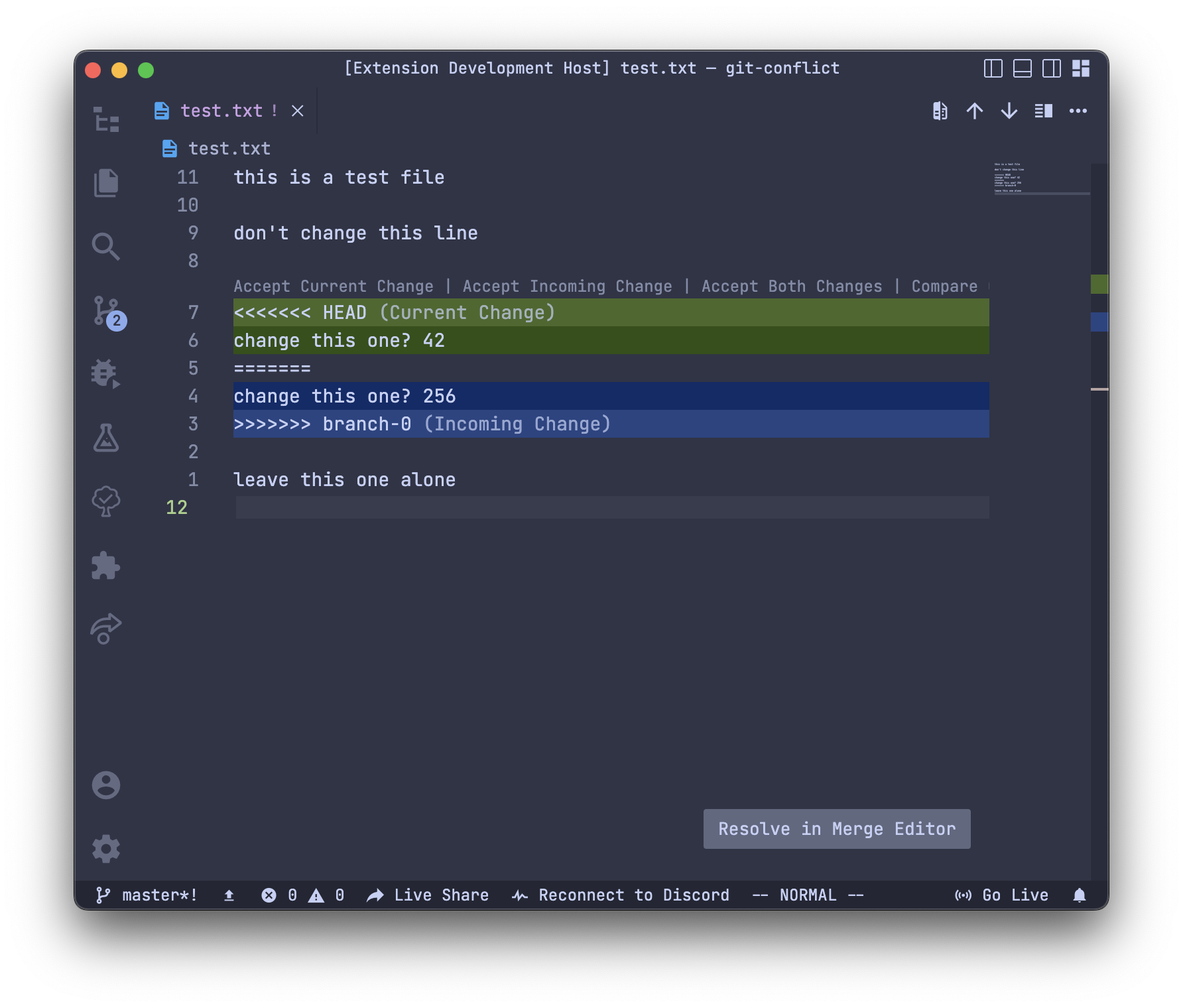Go to next change using the down arrow
1183x1008 pixels.
pyautogui.click(x=1008, y=111)
